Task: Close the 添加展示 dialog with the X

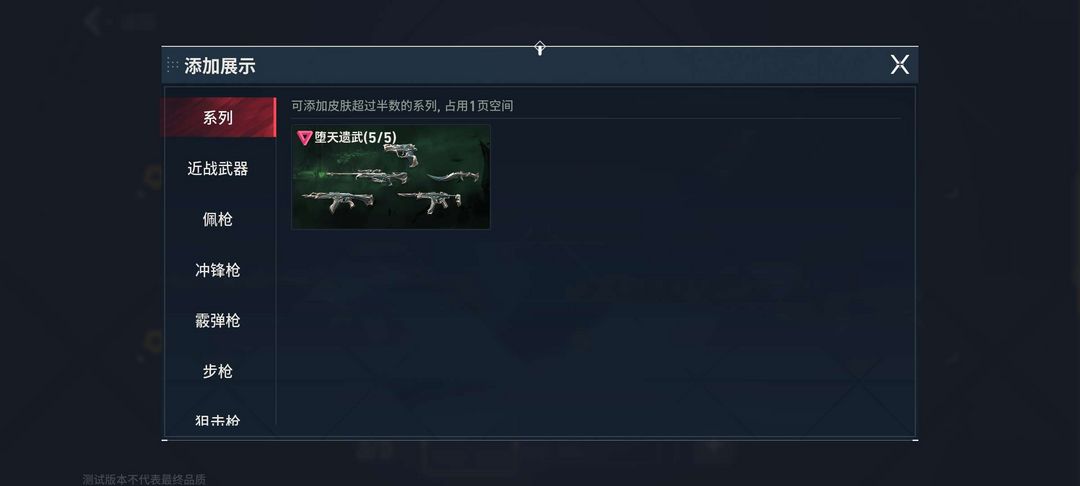Action: (x=900, y=65)
